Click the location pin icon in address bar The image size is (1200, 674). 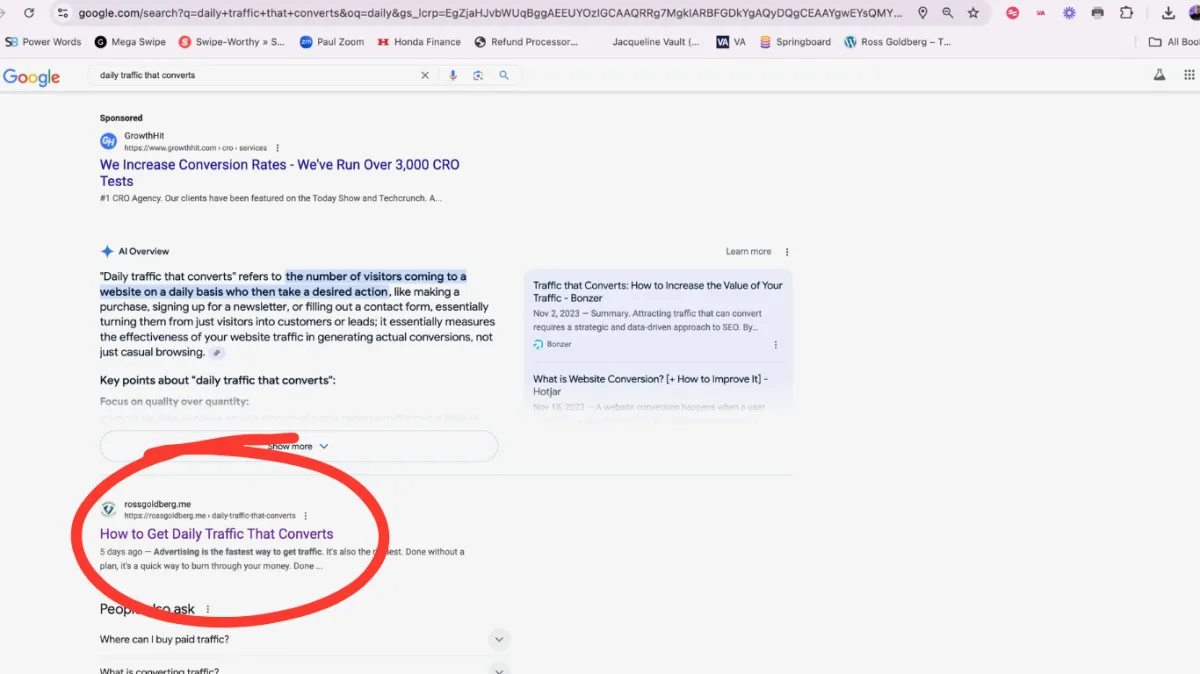[922, 13]
